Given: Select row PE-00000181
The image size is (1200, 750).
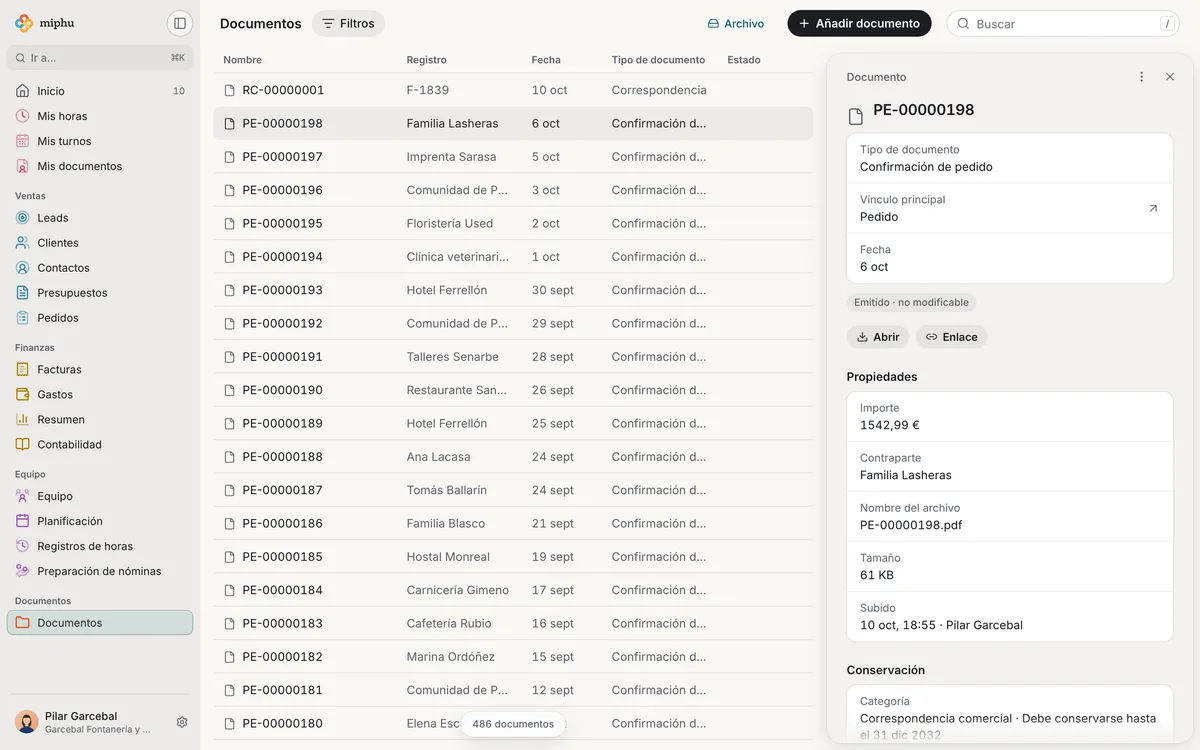Looking at the screenshot, I should [x=513, y=690].
